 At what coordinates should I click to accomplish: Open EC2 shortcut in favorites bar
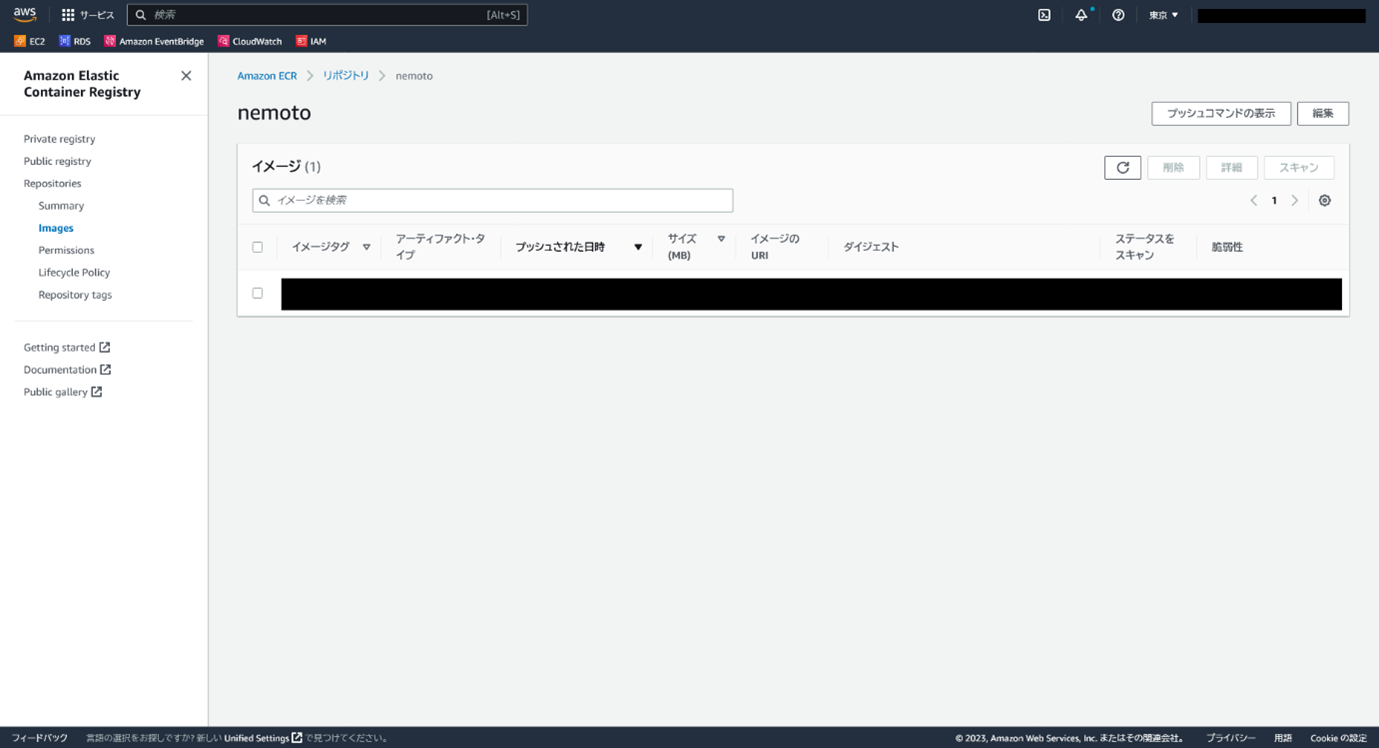(x=30, y=41)
